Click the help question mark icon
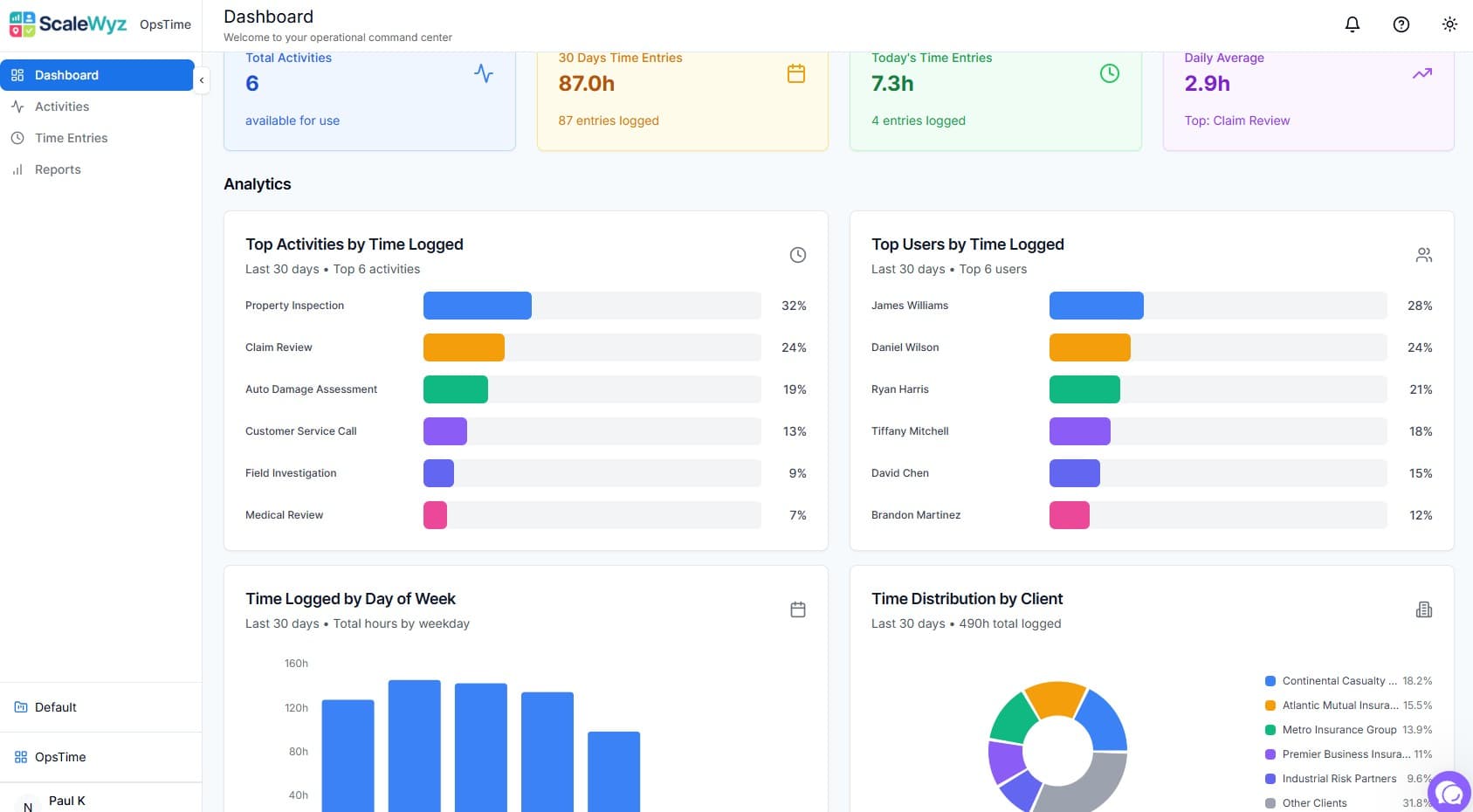1473x812 pixels. [x=1401, y=24]
